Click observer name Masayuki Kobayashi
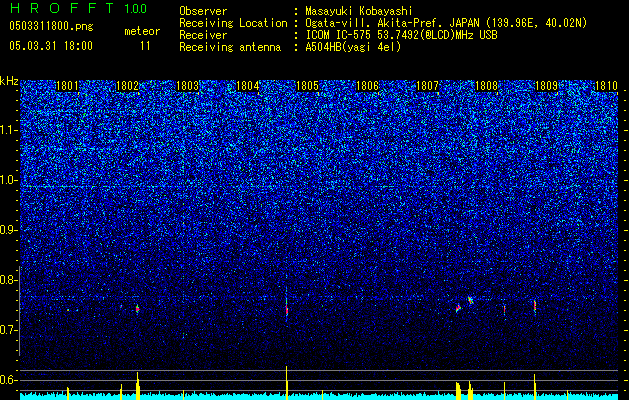The height and width of the screenshot is (400, 629). tap(359, 11)
